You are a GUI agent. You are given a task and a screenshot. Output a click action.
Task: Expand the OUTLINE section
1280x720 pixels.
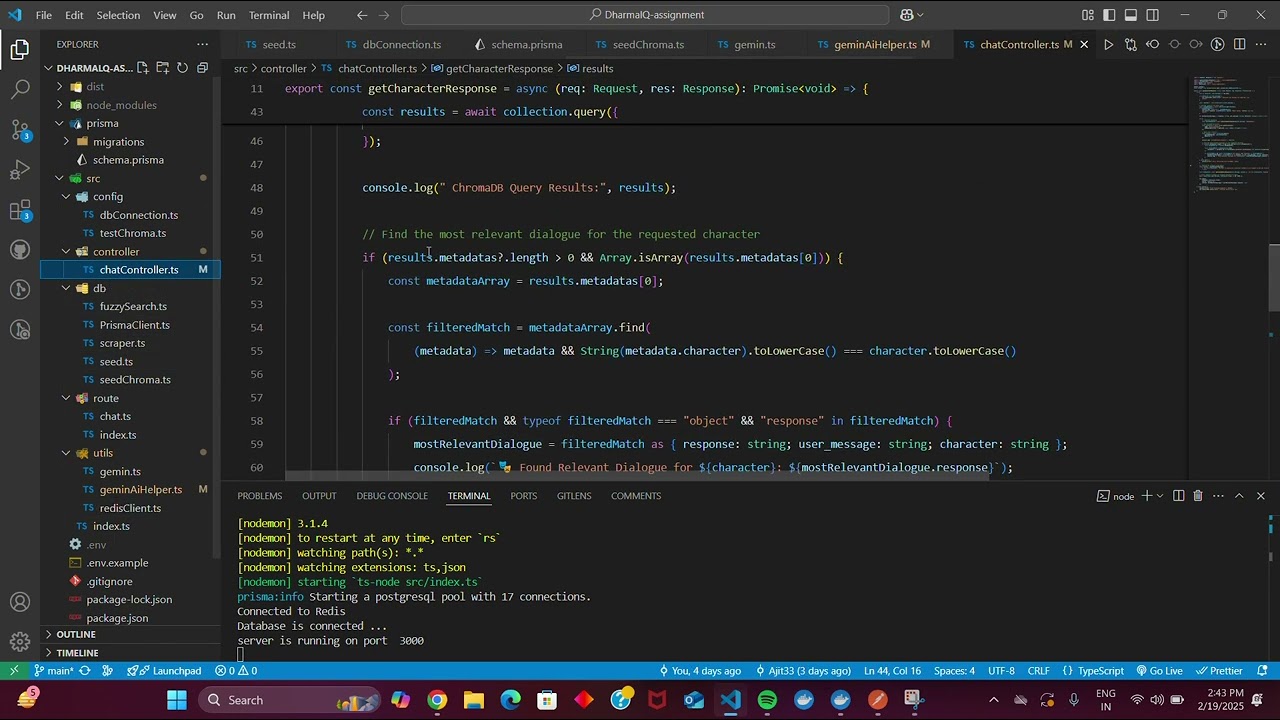76,634
